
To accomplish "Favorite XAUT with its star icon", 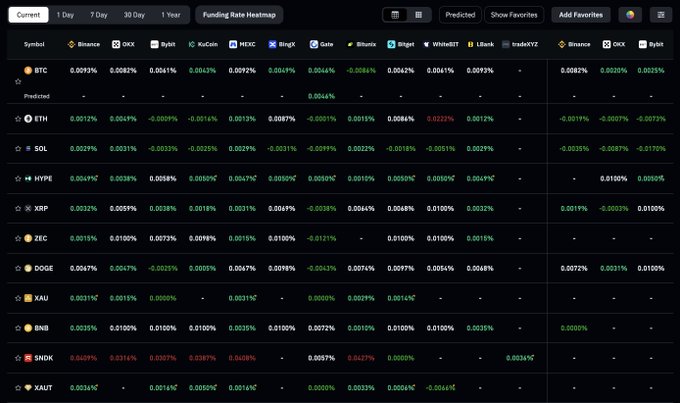I will click(18, 388).
